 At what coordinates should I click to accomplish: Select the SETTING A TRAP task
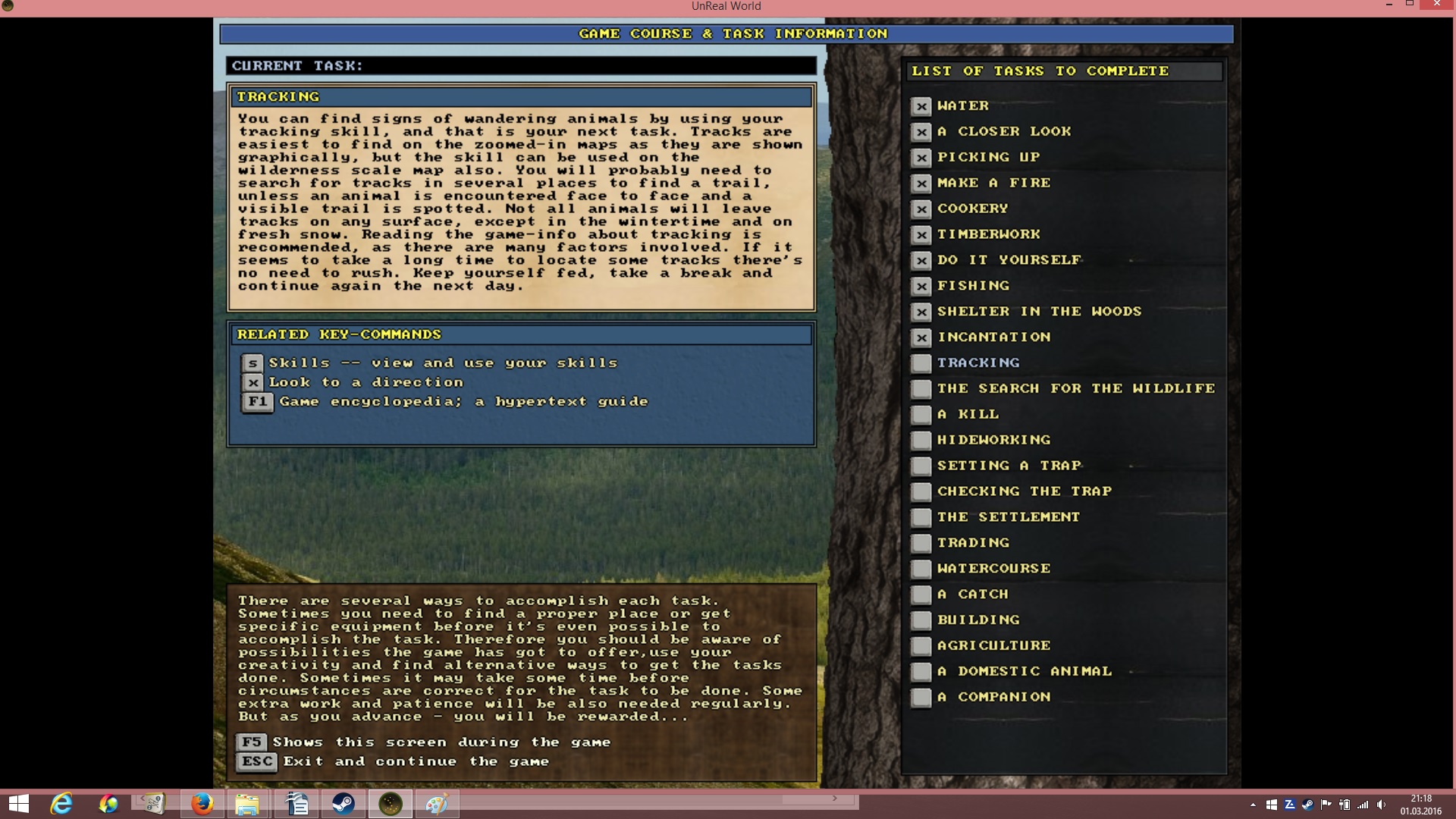pyautogui.click(x=1009, y=466)
